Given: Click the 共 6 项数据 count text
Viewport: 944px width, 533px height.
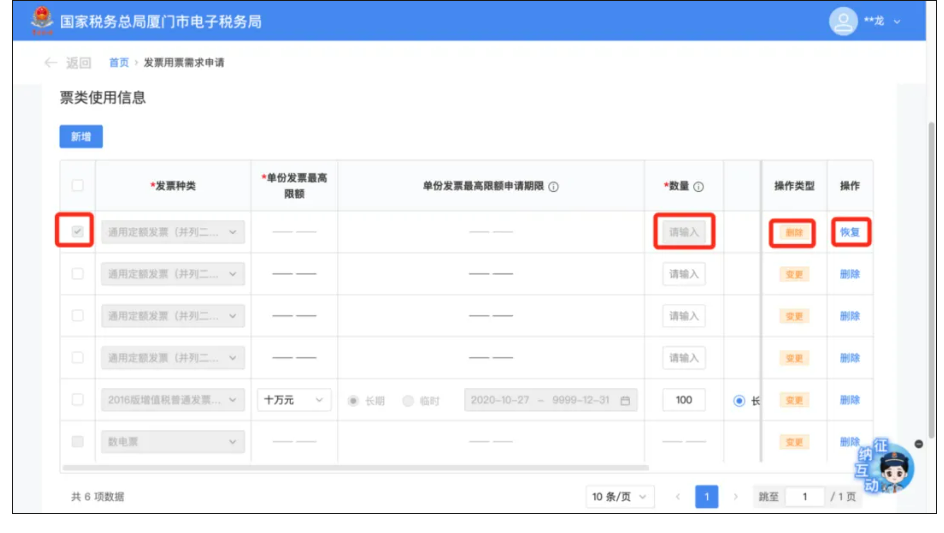Looking at the screenshot, I should click(x=98, y=497).
